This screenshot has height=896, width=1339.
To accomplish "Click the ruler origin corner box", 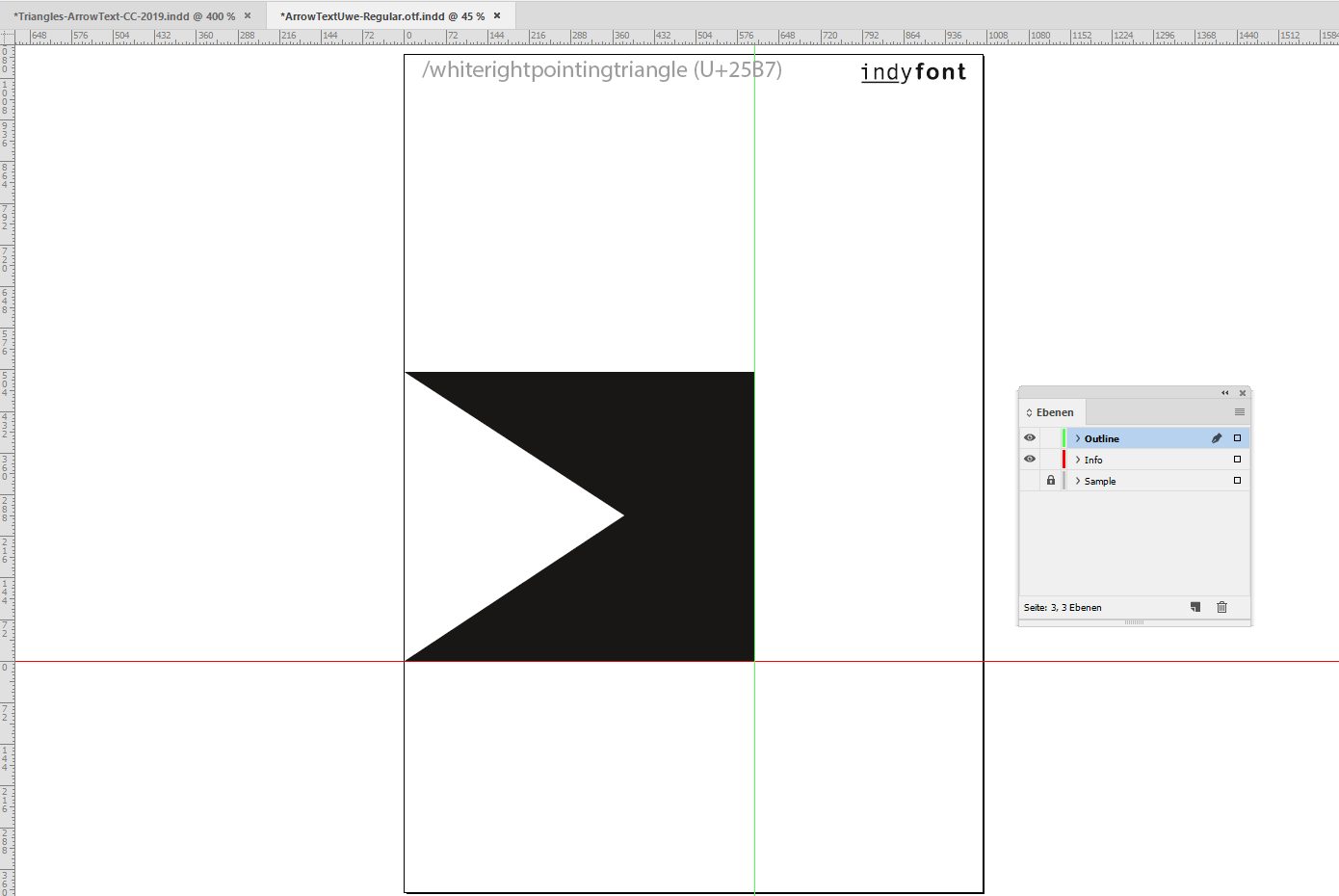I will 7,37.
